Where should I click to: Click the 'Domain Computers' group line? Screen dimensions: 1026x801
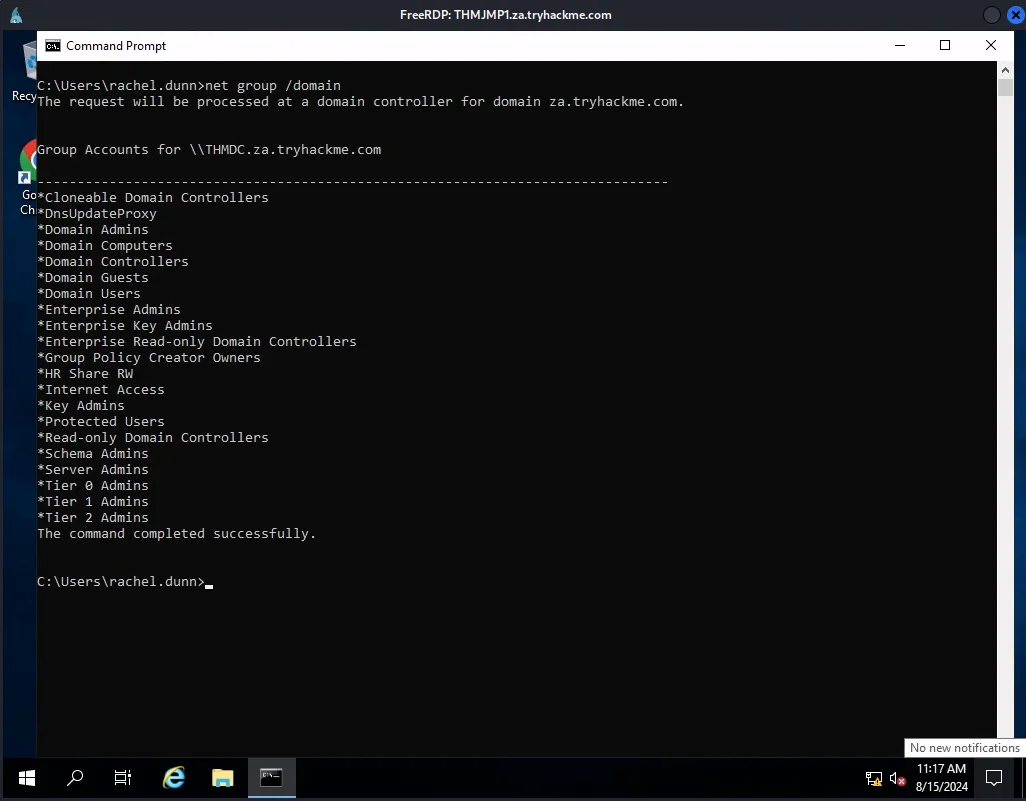105,246
